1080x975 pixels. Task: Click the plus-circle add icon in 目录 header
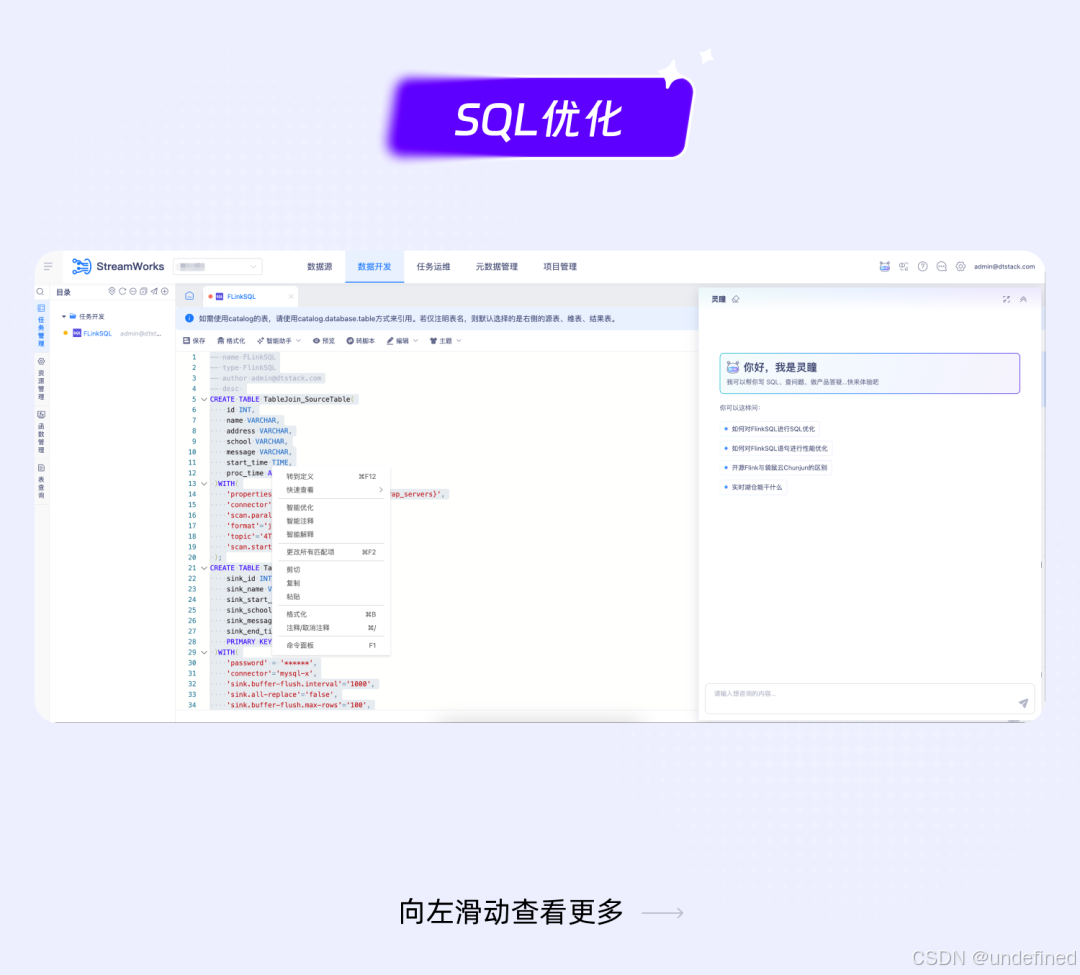pyautogui.click(x=165, y=291)
